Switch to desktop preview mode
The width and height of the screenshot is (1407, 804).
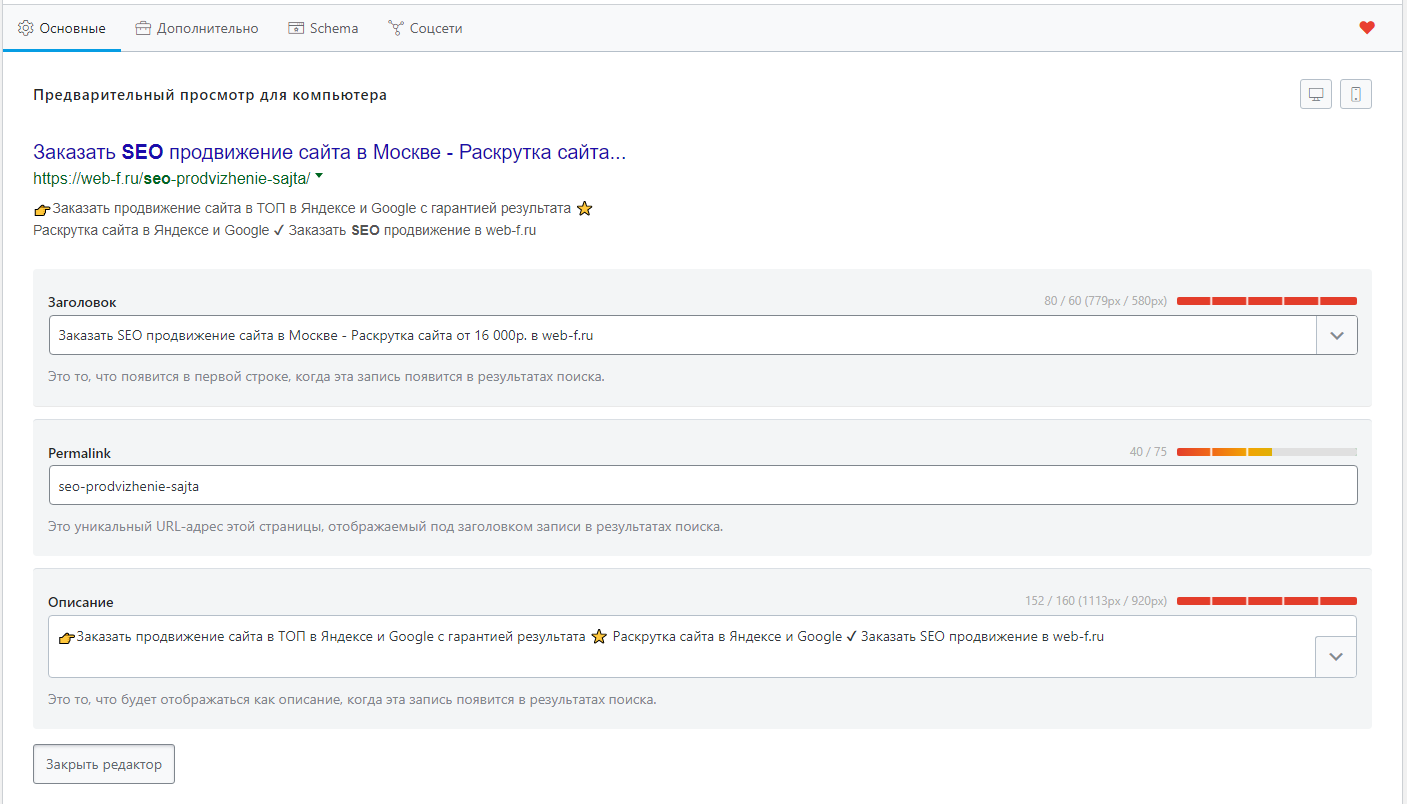click(1316, 94)
